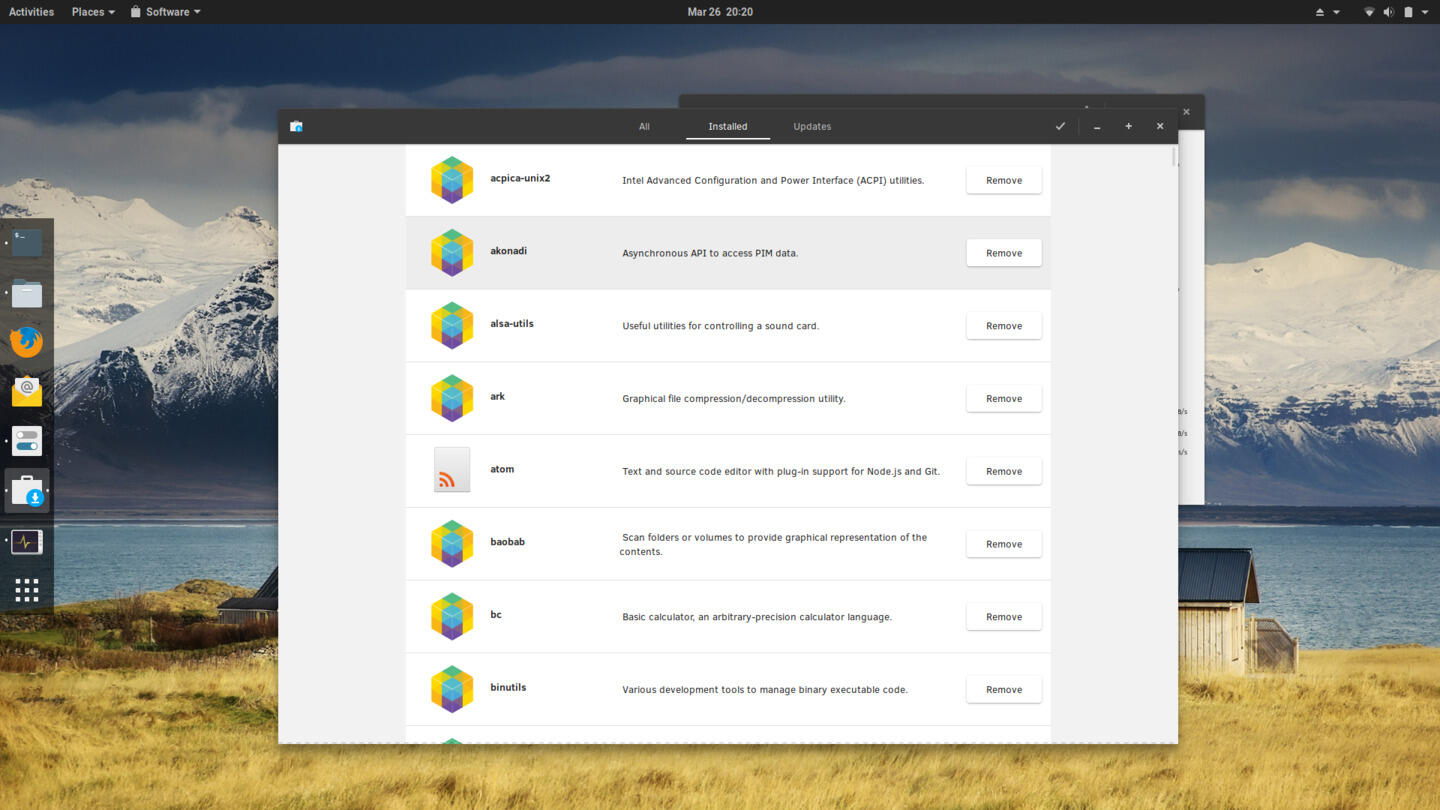Switch to the Updates tab

(x=812, y=126)
